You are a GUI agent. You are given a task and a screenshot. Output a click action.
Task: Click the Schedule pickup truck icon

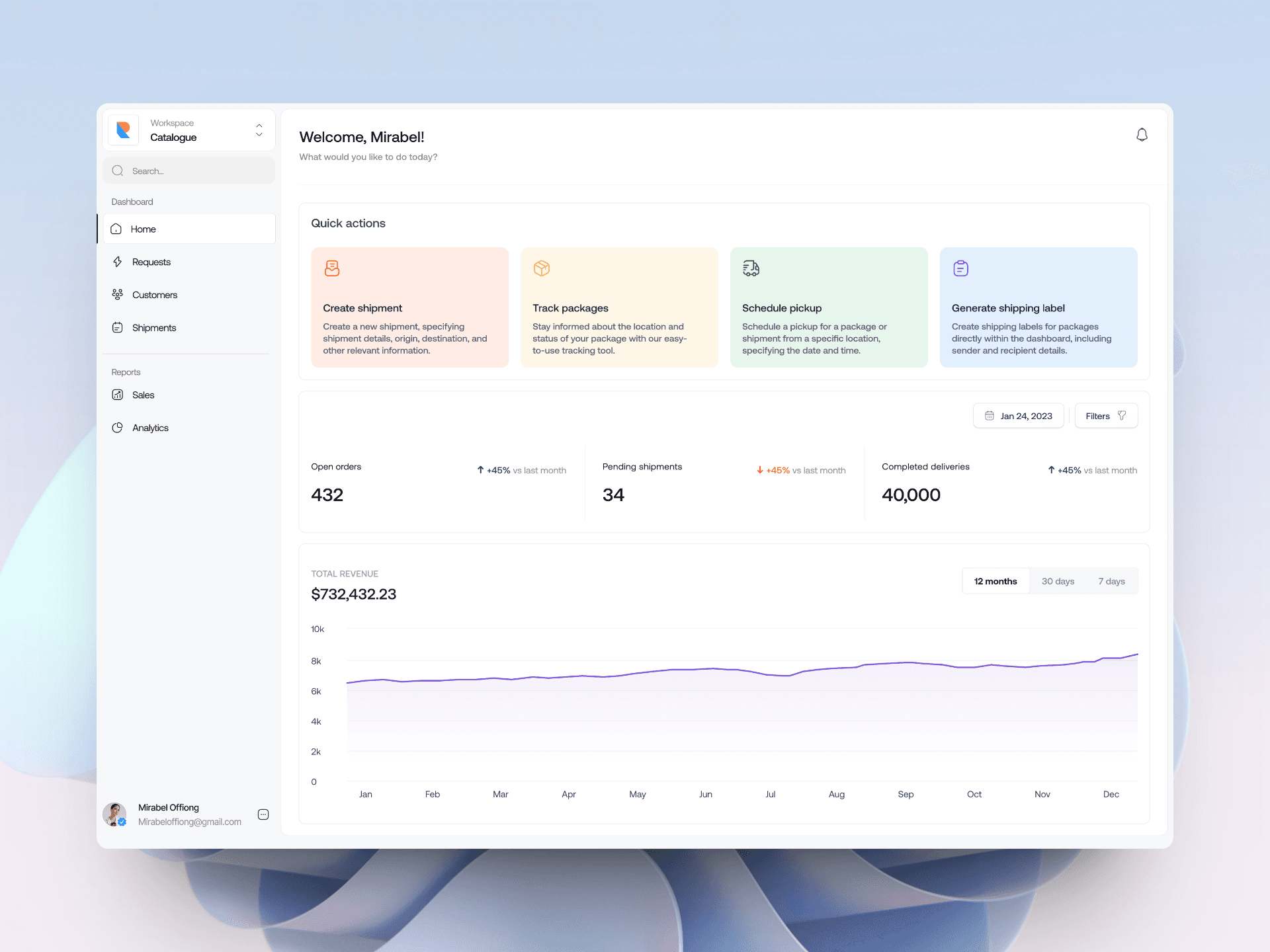tap(751, 268)
